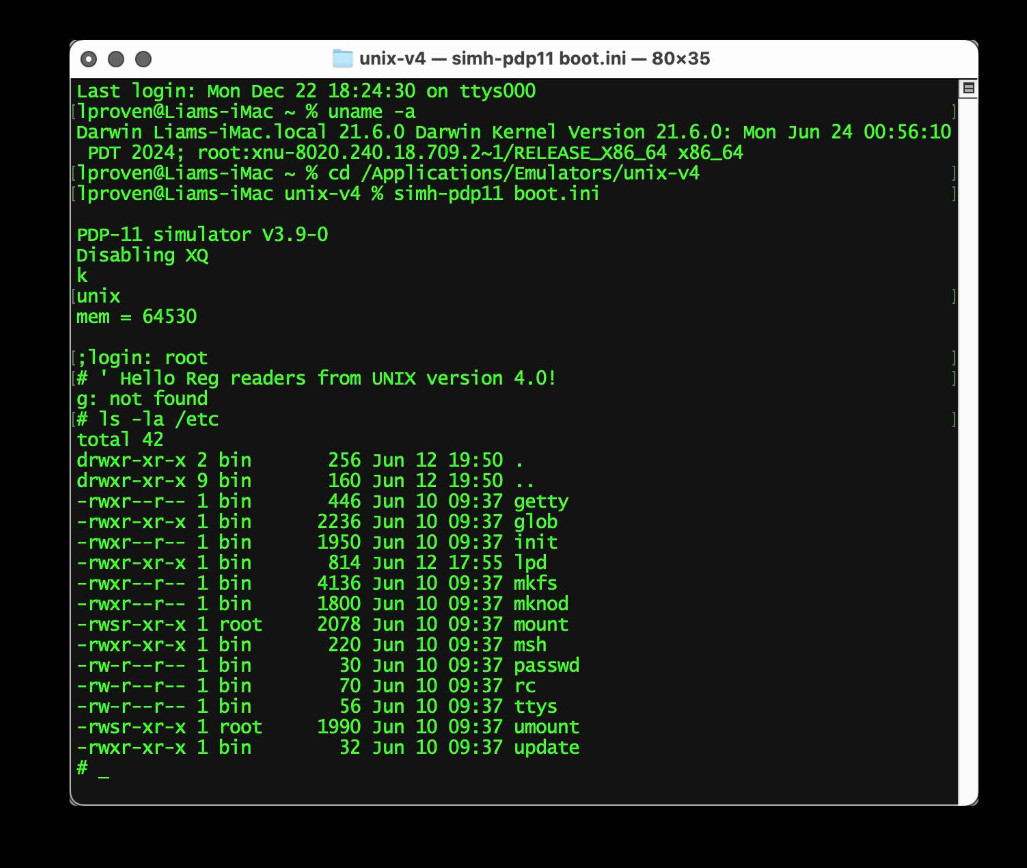Screen dimensions: 1027x868
Task: Click the 'PDP-11 simulator V3.9-0' line
Action: coord(202,235)
